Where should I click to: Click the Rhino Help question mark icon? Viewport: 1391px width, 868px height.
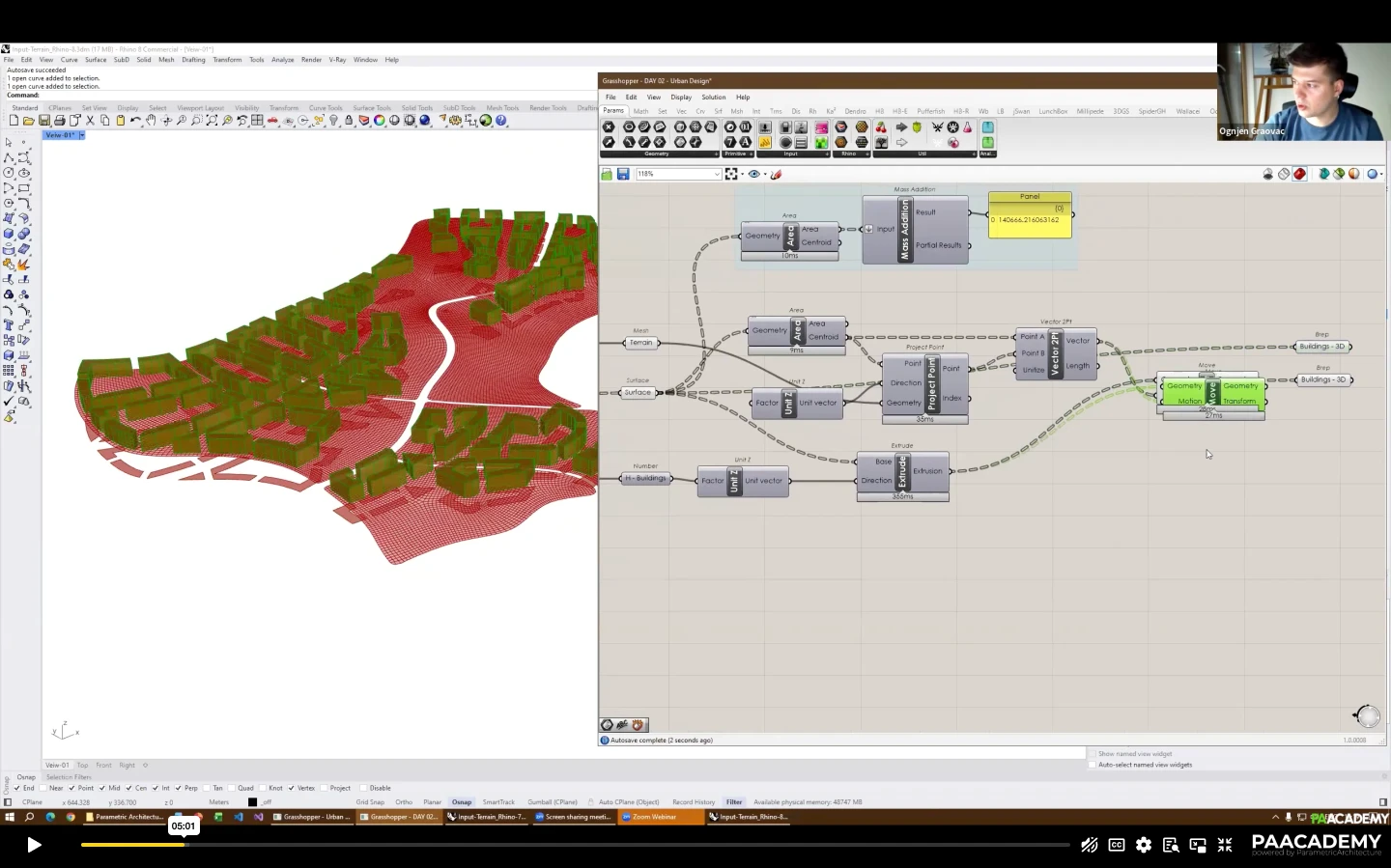(x=501, y=121)
